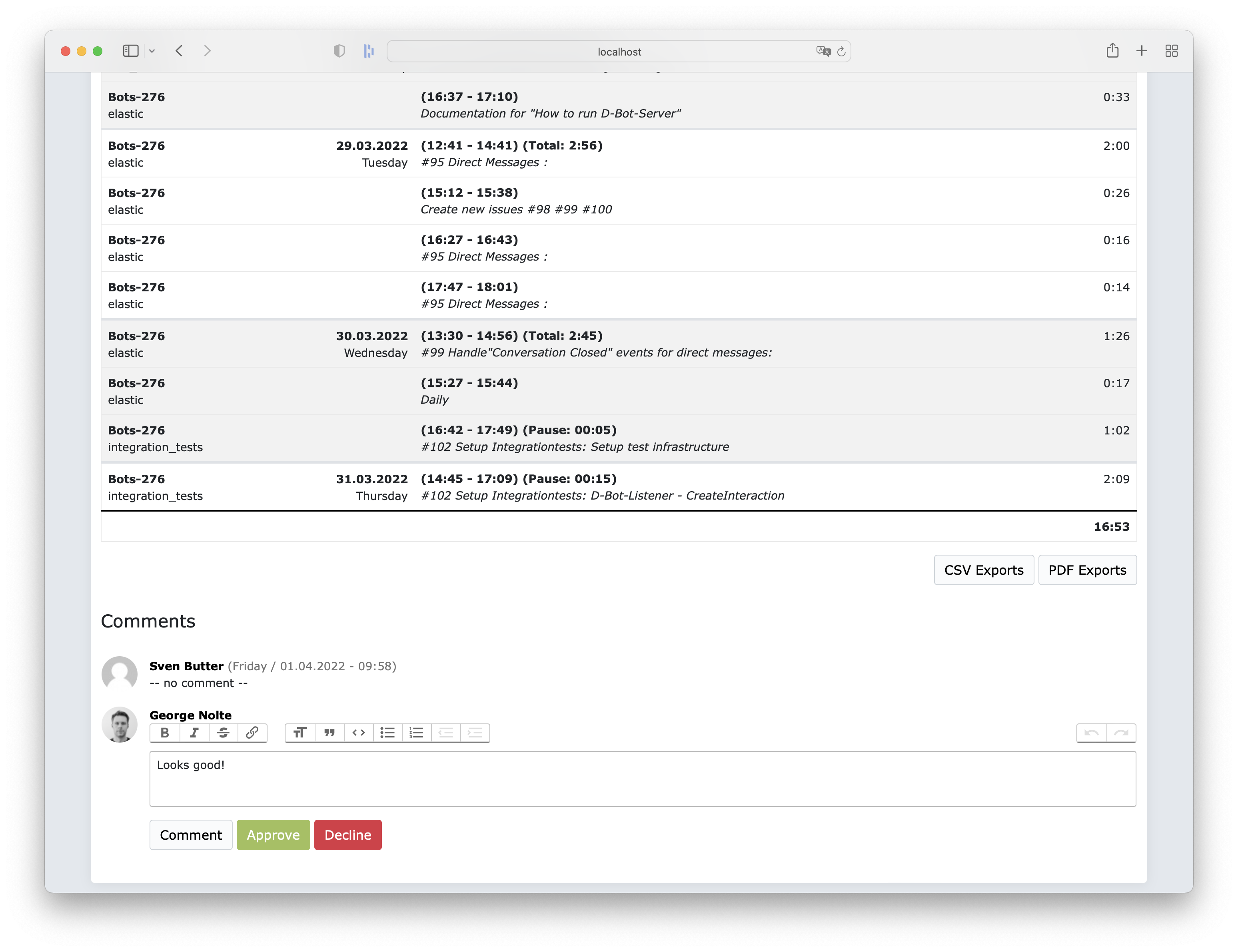Apply strikethrough in the comment editor
The image size is (1238, 952).
click(x=224, y=733)
